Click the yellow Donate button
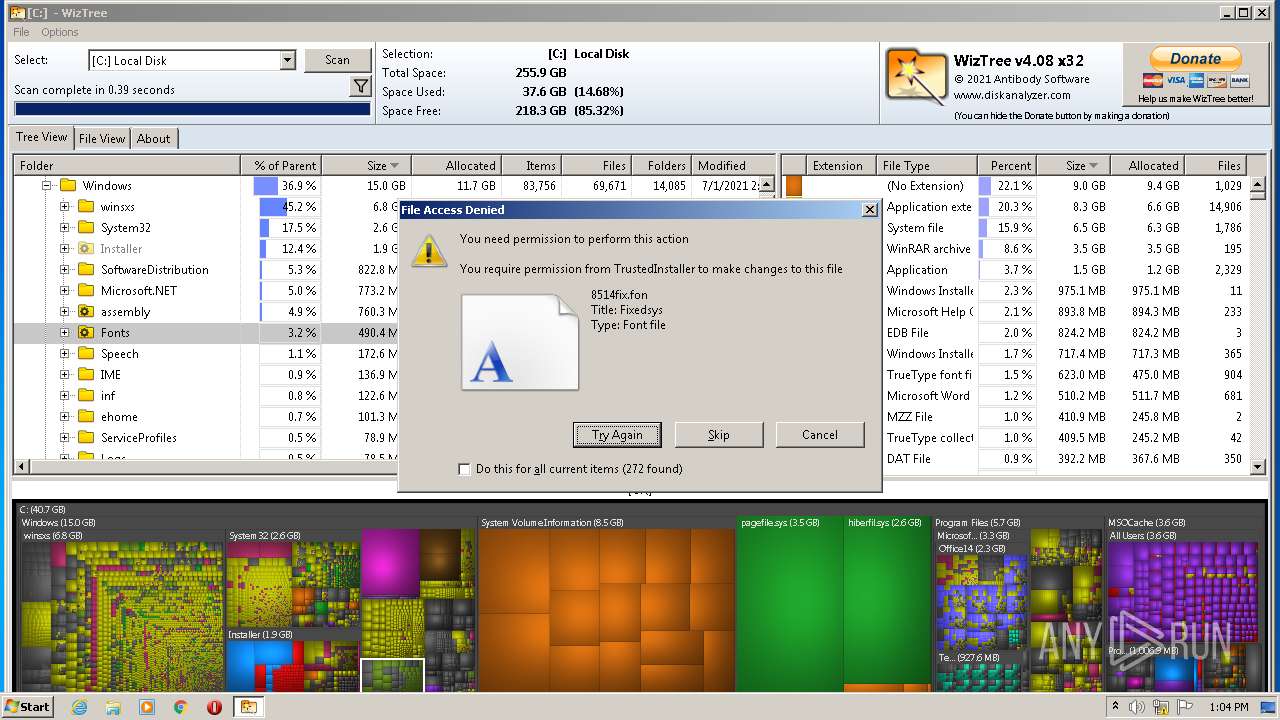The image size is (1280, 720). click(x=1195, y=59)
